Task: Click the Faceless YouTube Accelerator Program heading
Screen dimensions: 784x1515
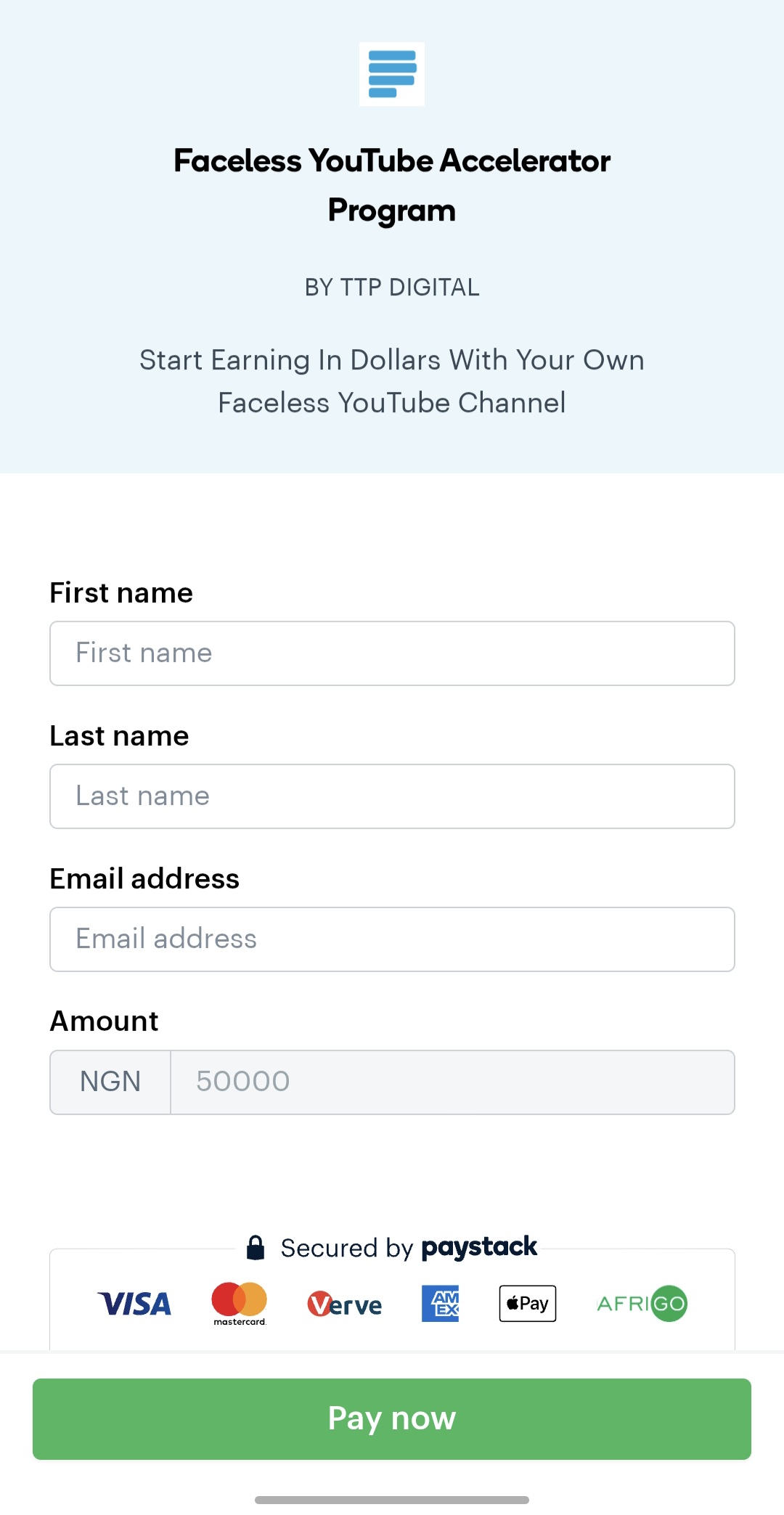Action: point(391,185)
